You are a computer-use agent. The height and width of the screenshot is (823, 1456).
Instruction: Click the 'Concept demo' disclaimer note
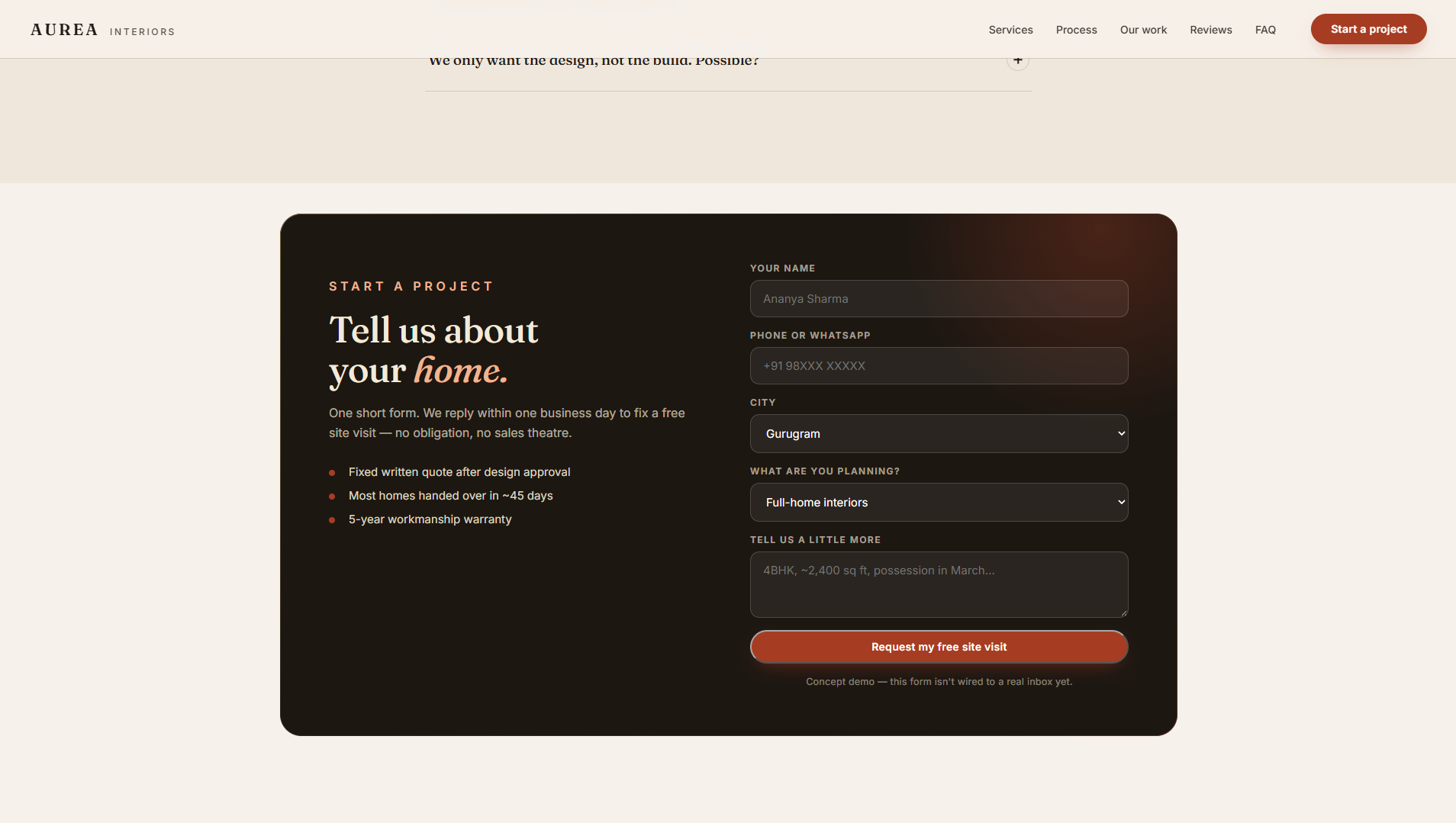tap(939, 682)
